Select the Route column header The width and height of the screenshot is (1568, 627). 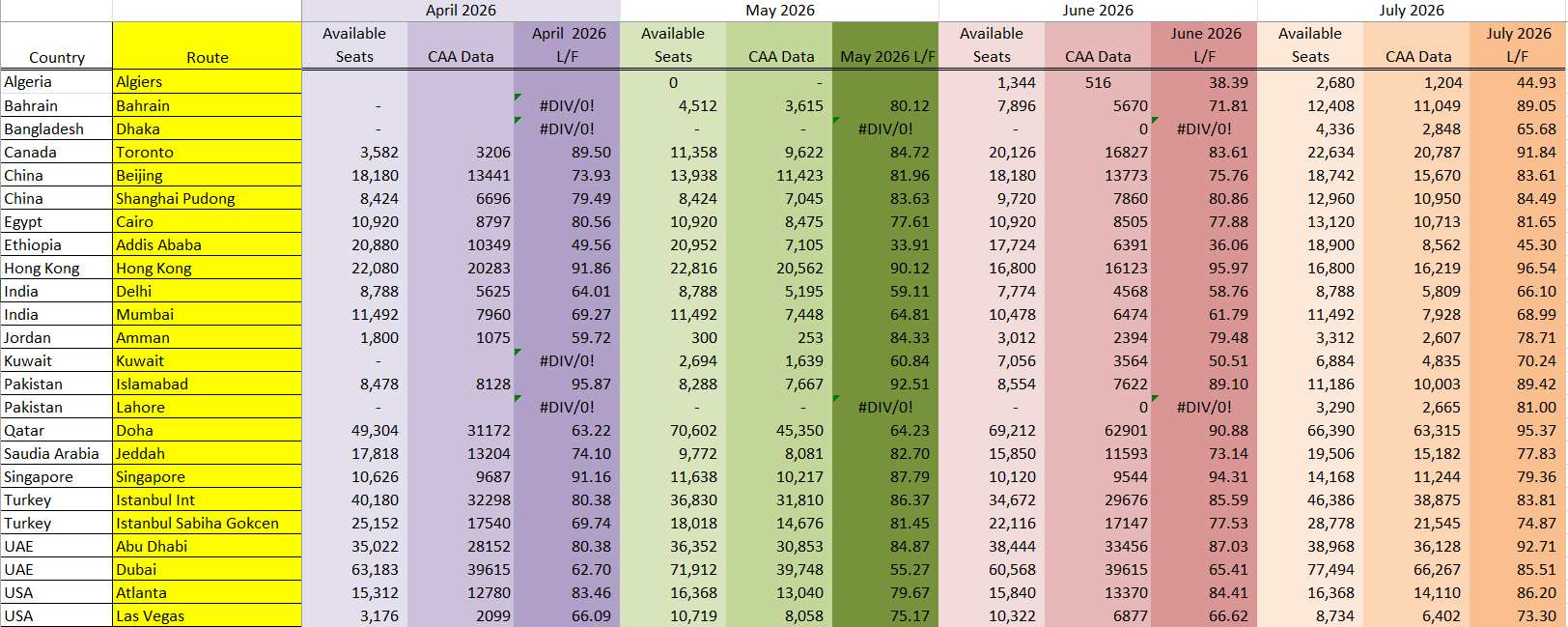click(x=208, y=45)
